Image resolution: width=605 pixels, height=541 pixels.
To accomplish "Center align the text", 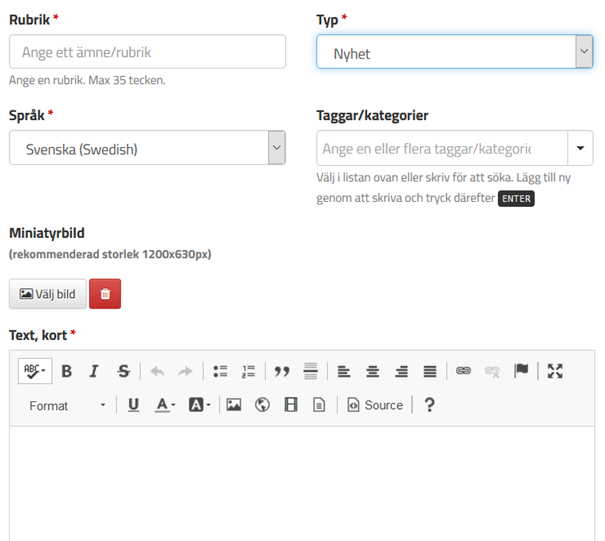I will pyautogui.click(x=372, y=371).
